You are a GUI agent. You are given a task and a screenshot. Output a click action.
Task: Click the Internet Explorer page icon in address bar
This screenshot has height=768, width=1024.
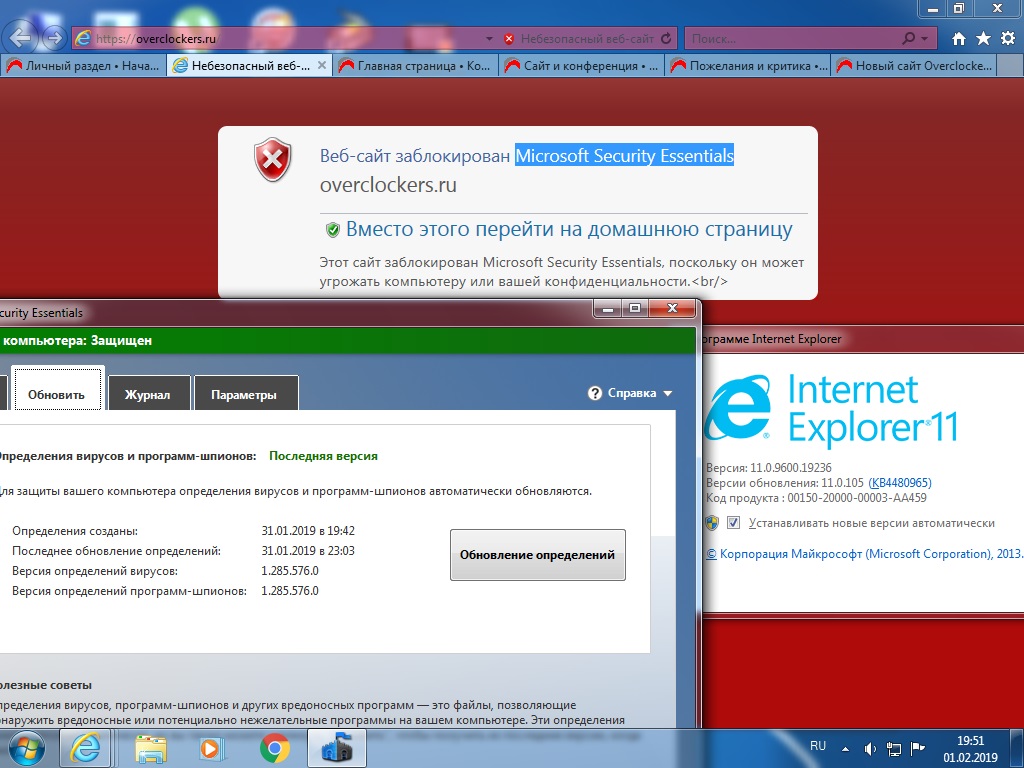83,39
